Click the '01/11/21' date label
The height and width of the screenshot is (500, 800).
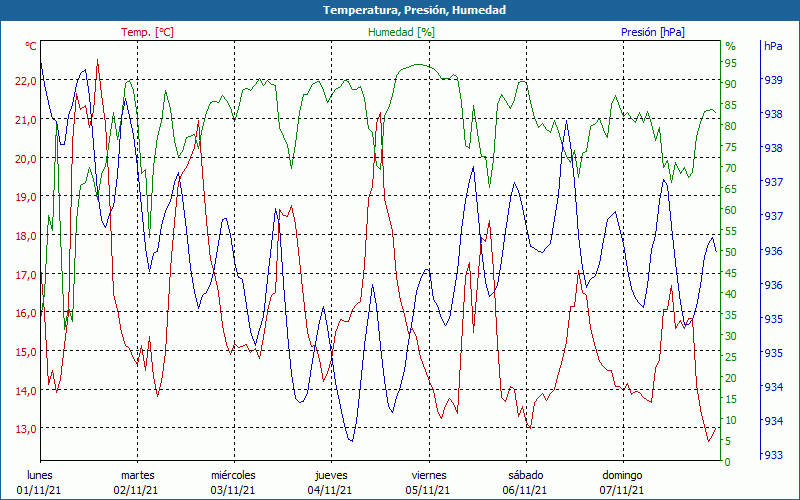click(x=39, y=490)
